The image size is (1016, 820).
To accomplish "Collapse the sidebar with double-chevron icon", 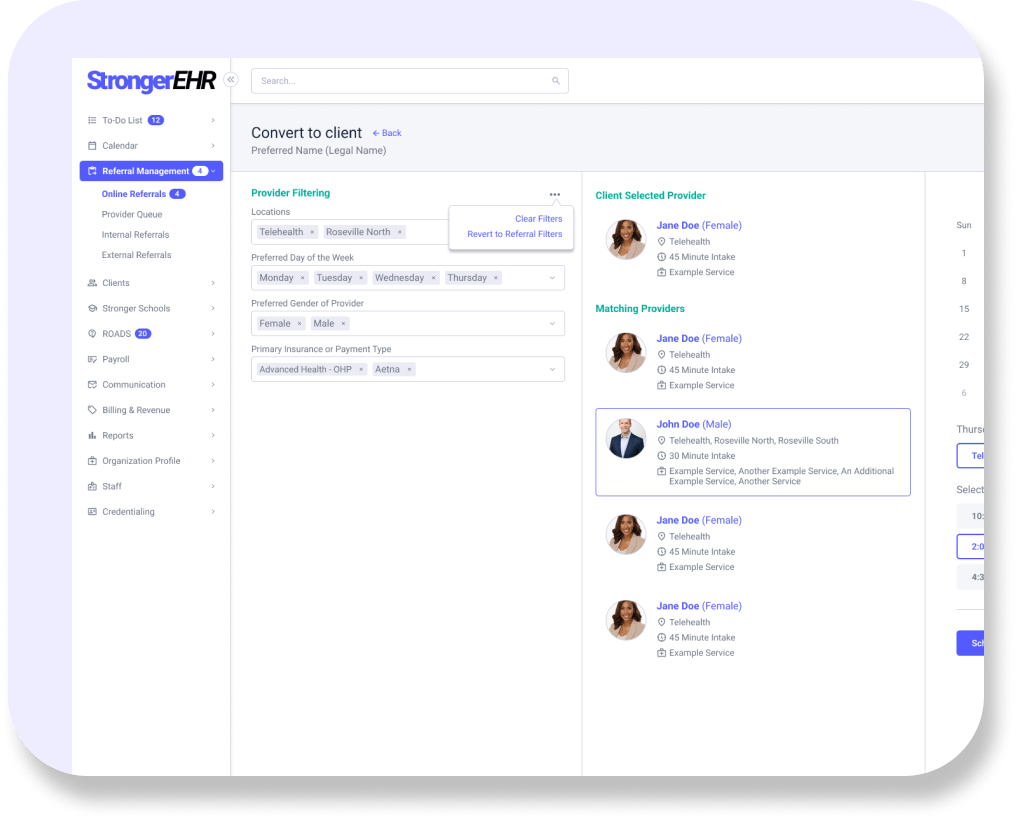I will [231, 79].
